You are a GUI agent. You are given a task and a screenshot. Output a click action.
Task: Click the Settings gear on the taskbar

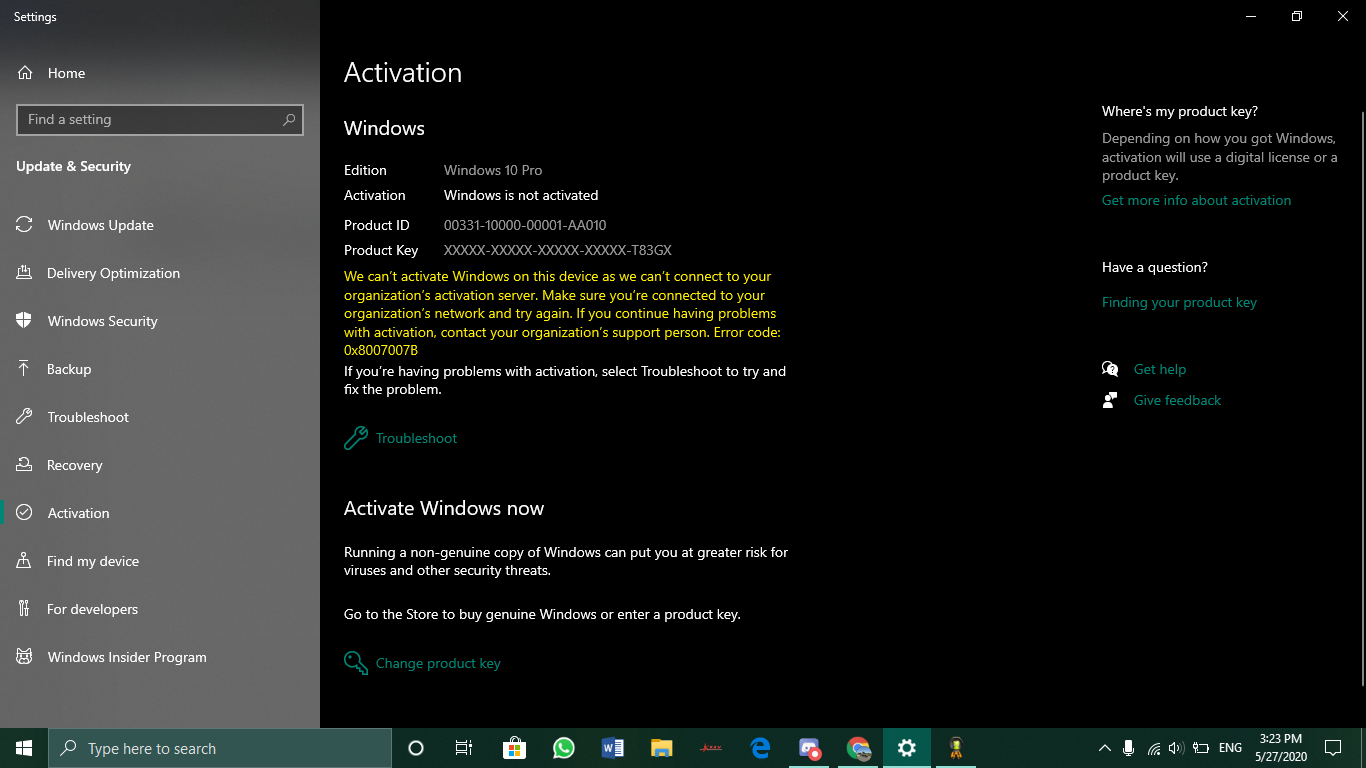click(907, 748)
